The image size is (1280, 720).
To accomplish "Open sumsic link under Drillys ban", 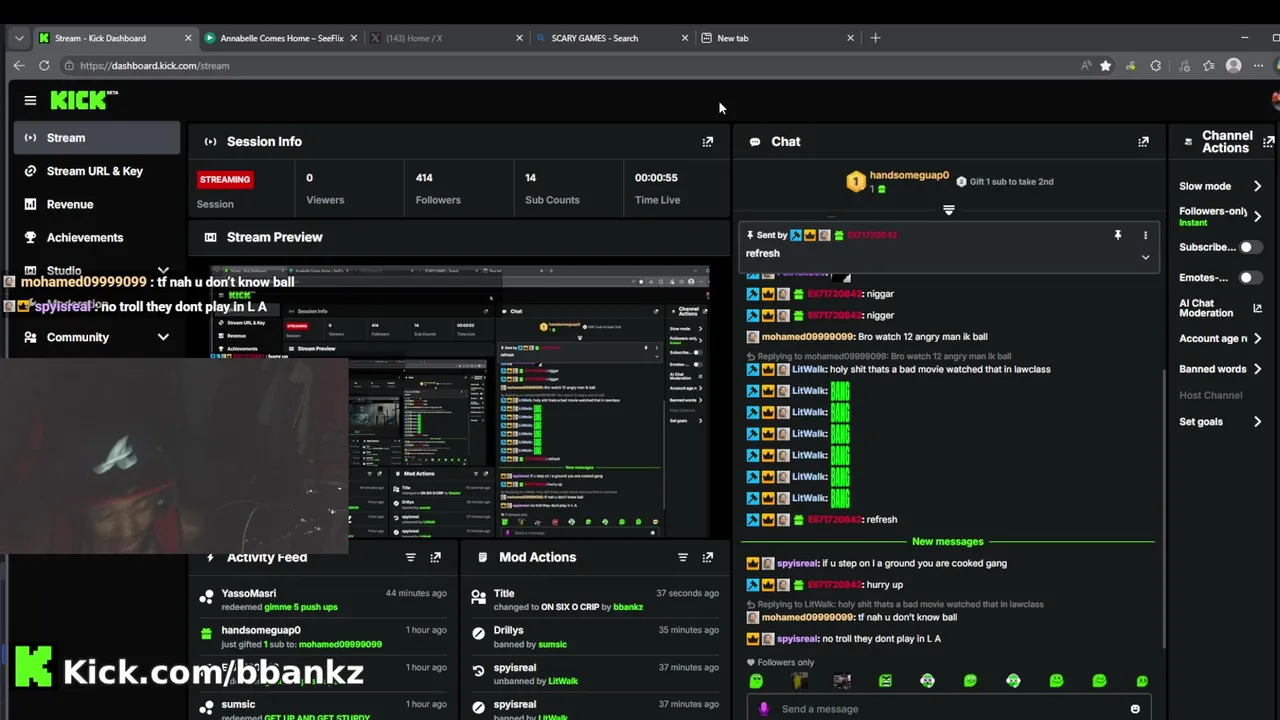I will click(552, 645).
